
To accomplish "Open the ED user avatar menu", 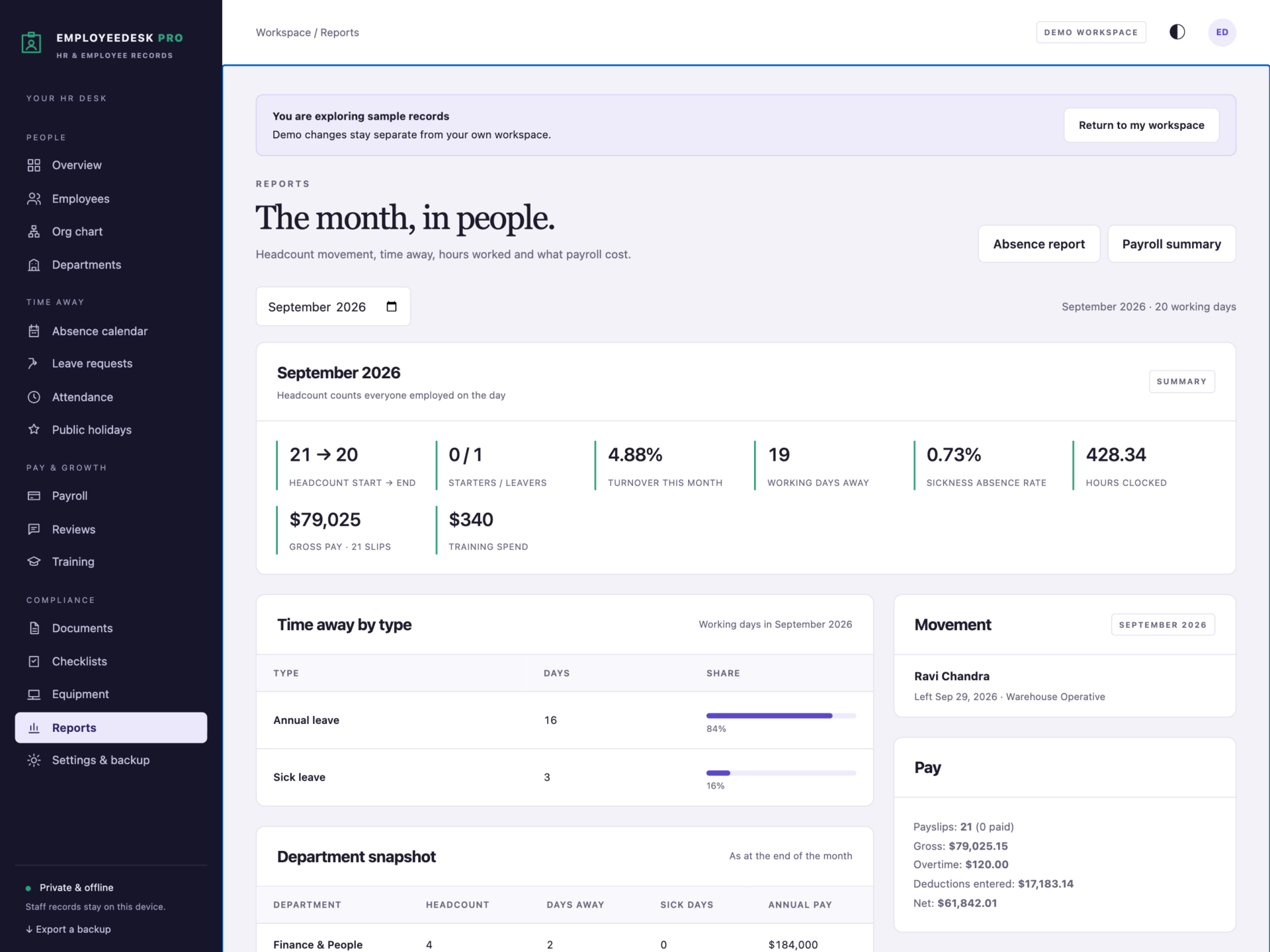I will [1222, 32].
